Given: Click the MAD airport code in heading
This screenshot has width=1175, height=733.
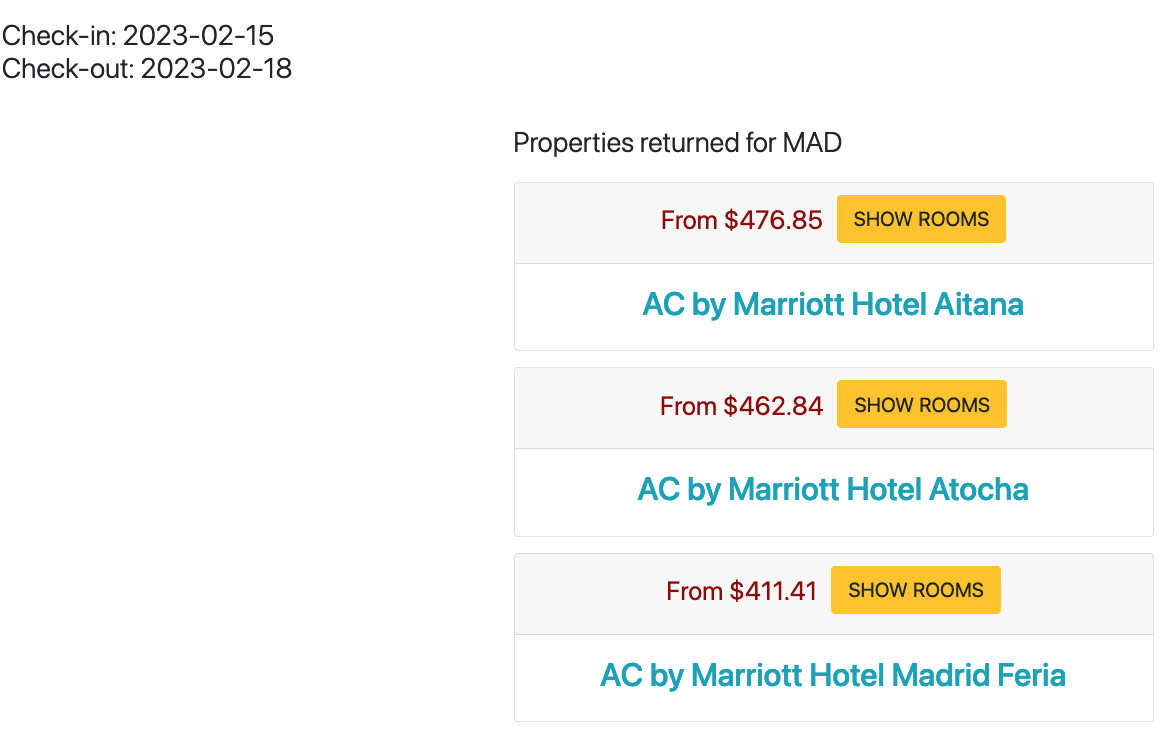Looking at the screenshot, I should tap(812, 142).
